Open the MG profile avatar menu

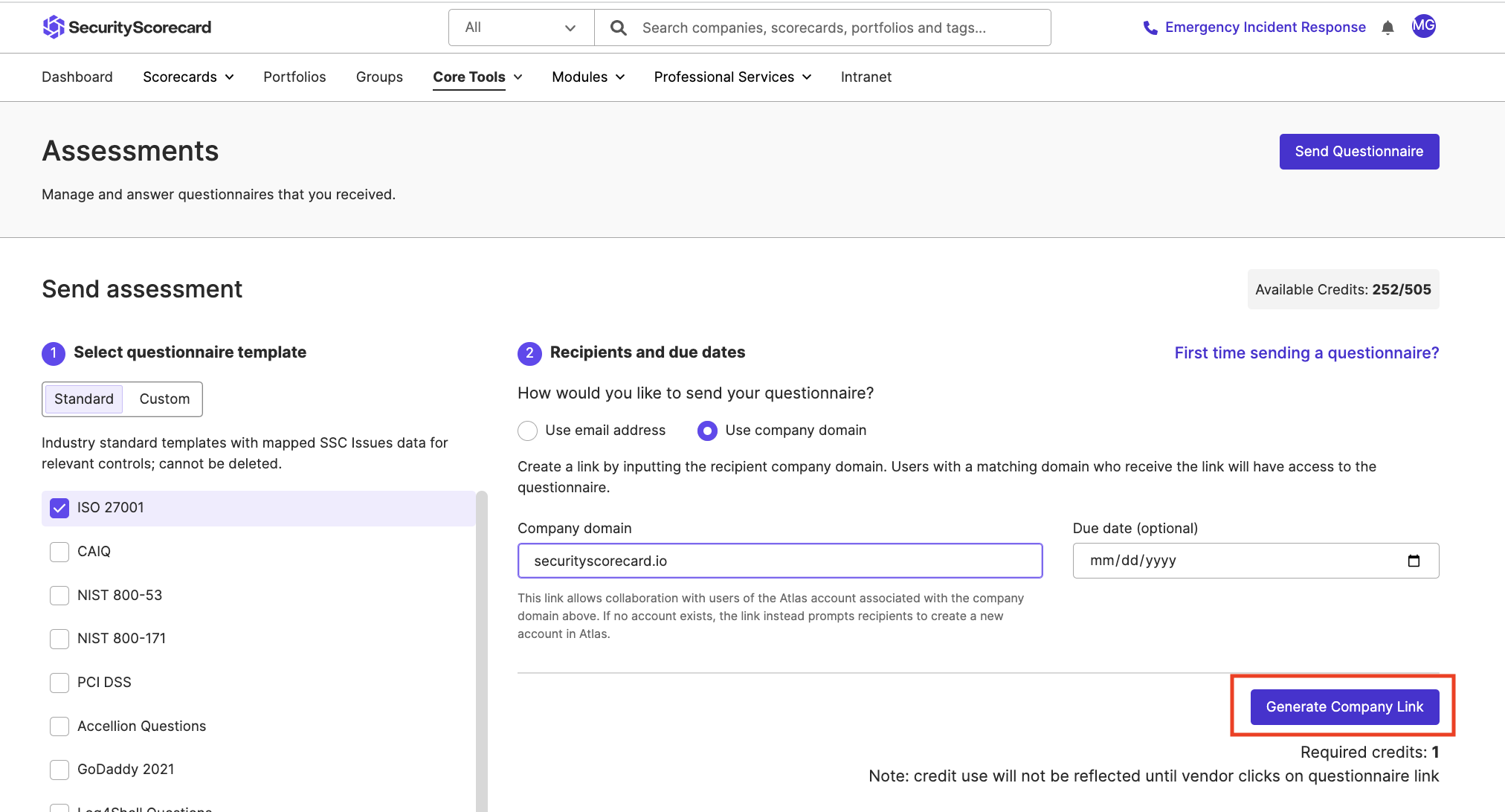click(x=1424, y=27)
